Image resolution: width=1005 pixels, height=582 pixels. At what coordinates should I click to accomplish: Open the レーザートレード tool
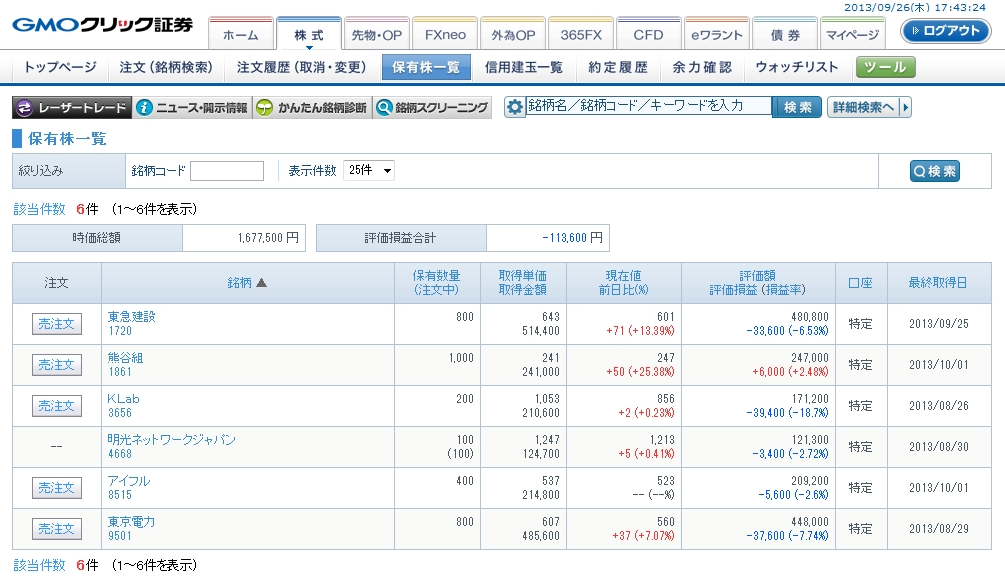(x=72, y=108)
